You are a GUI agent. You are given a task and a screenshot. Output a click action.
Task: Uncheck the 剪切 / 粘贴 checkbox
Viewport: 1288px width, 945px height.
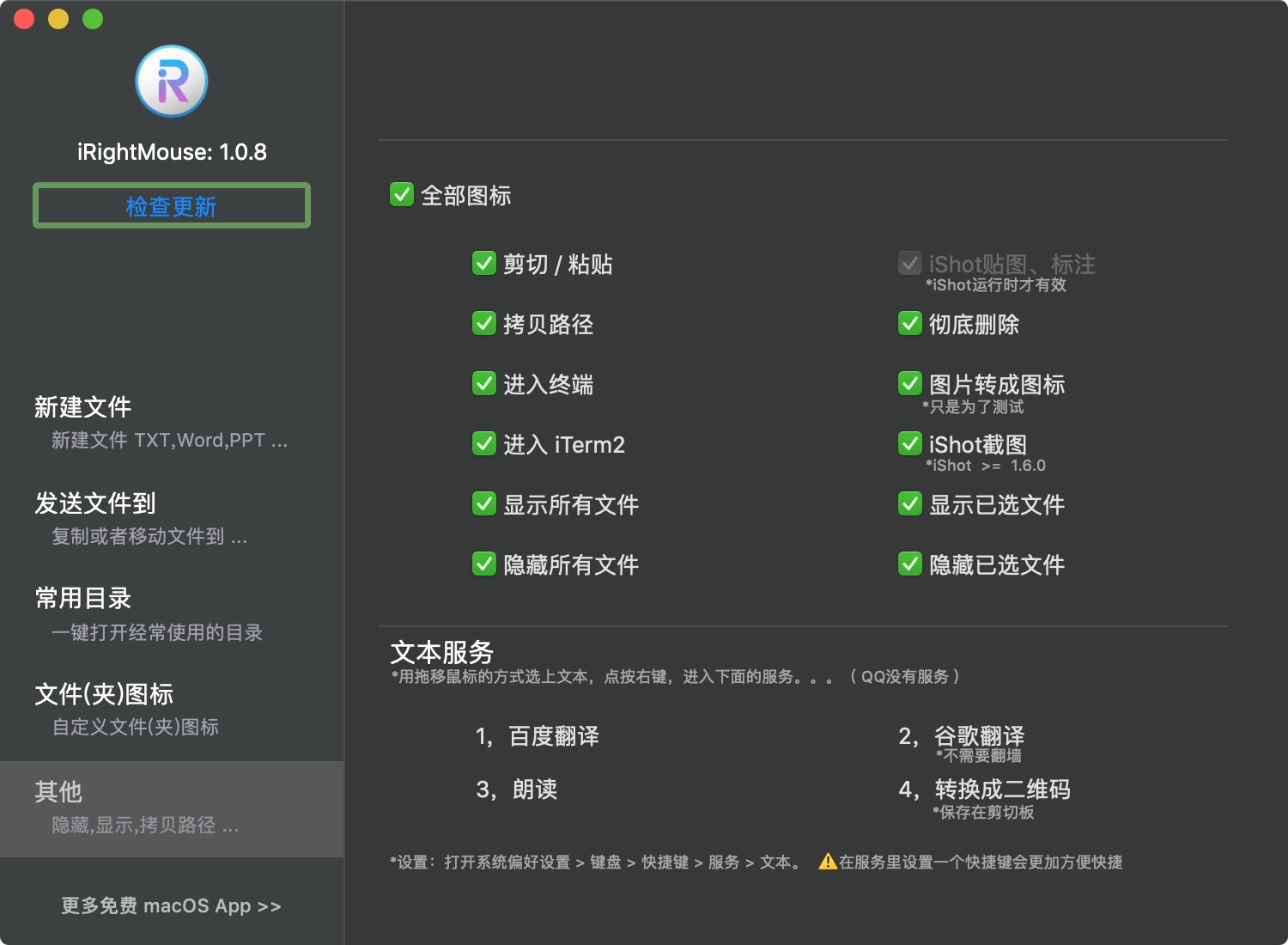pos(484,263)
